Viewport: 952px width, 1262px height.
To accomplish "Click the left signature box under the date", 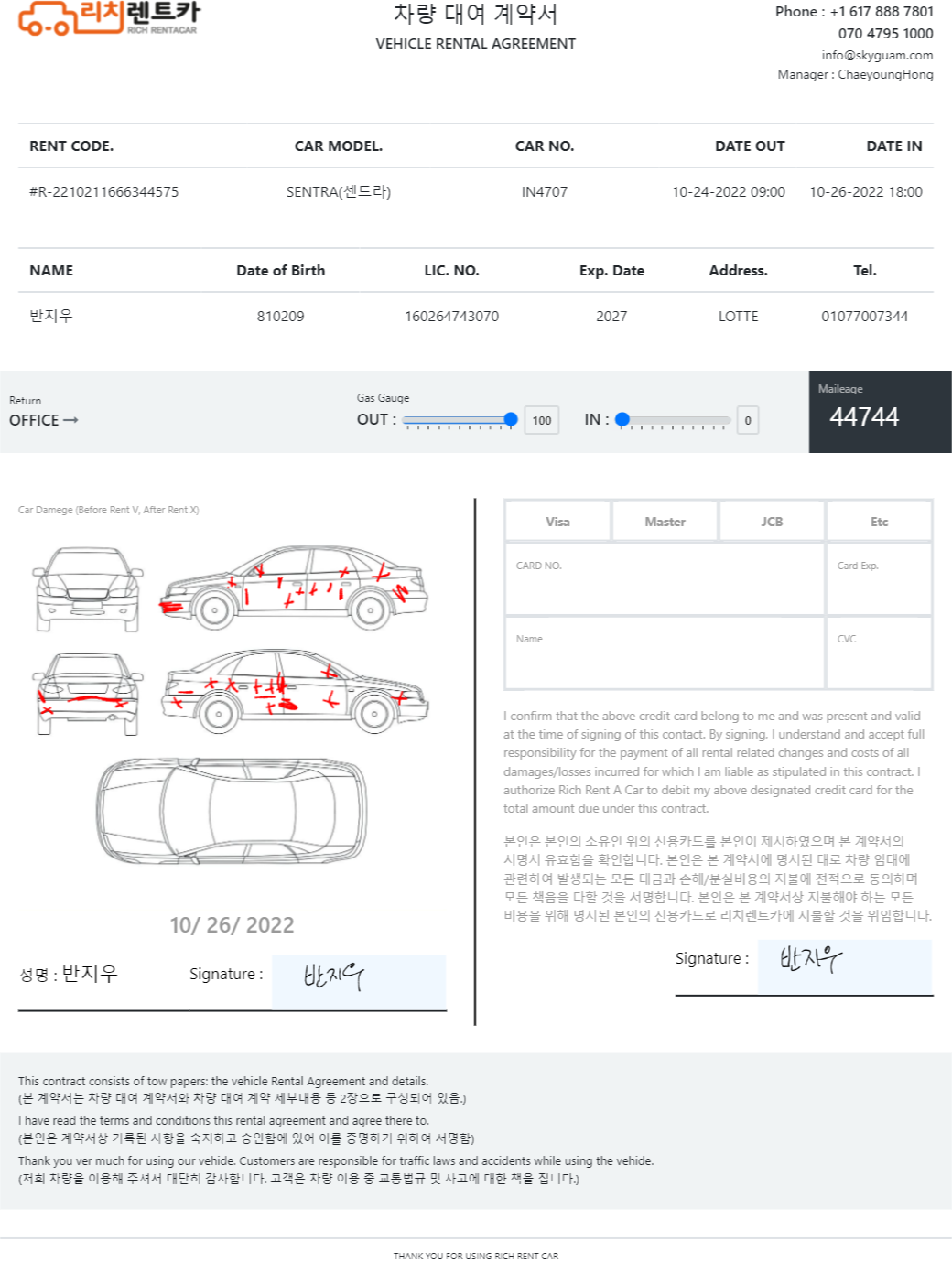I will [x=359, y=982].
